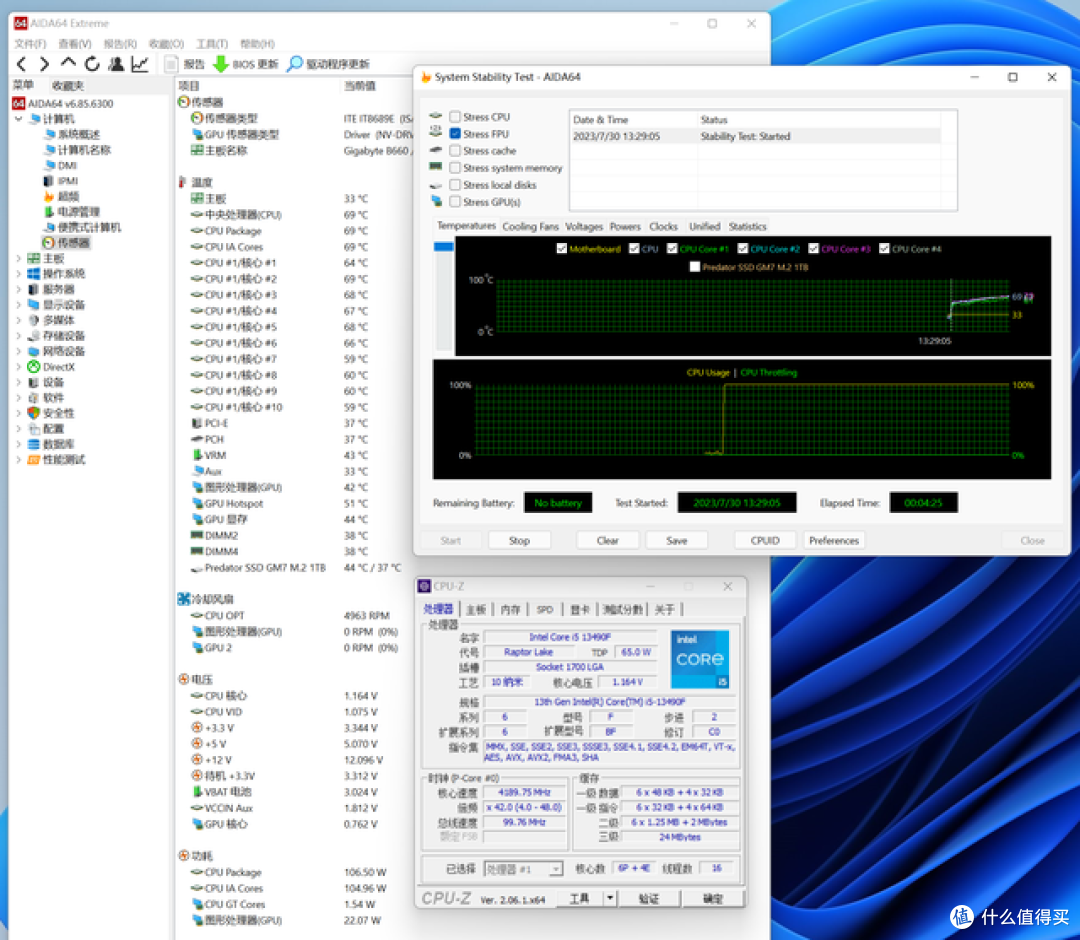Select the 电源管理 power management item
1080x940 pixels.
72,211
